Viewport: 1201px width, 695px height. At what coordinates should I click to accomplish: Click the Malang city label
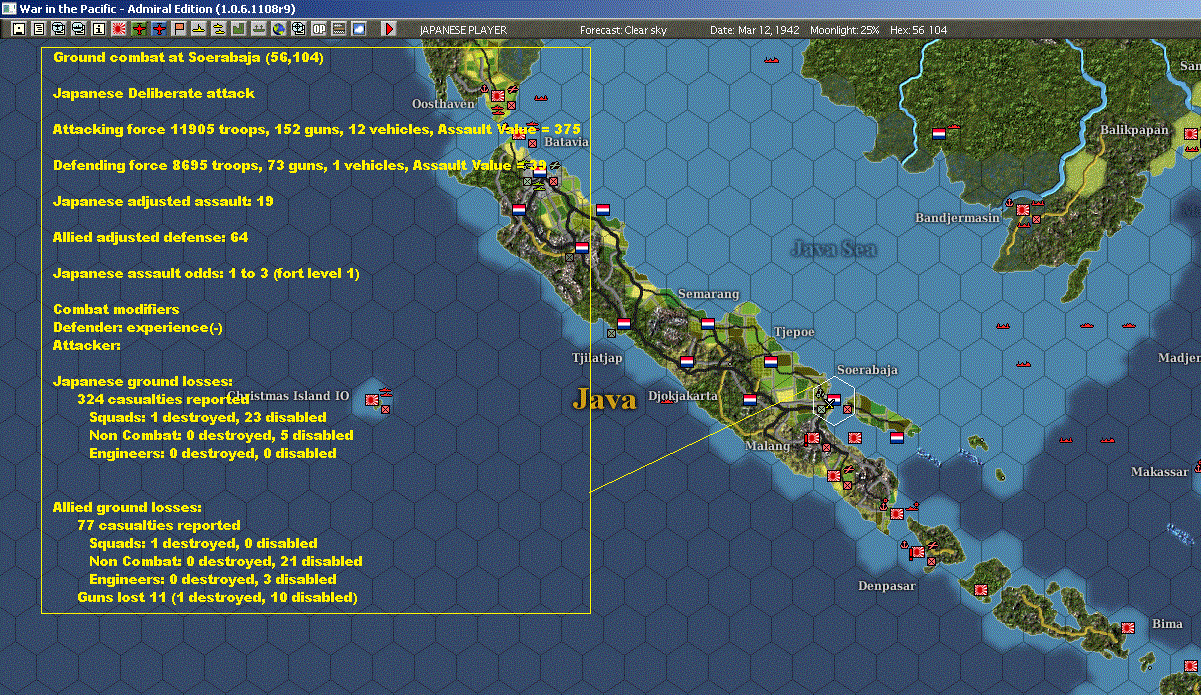(766, 445)
